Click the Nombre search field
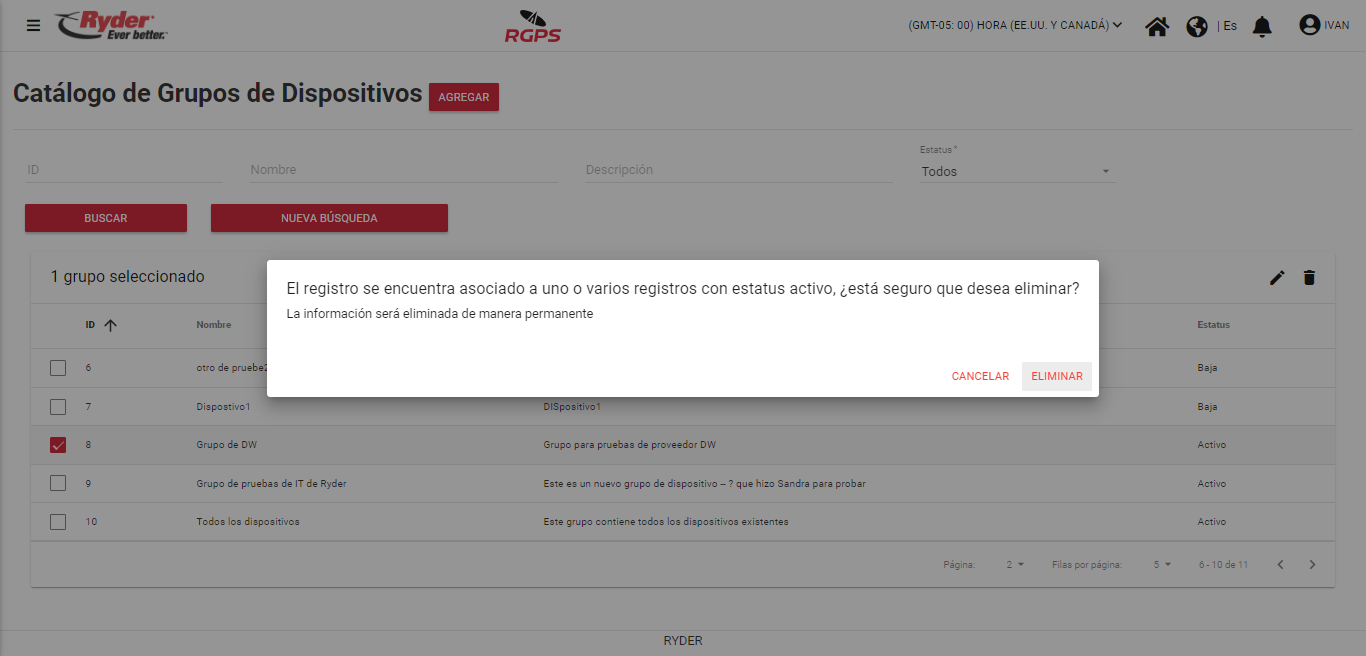 click(x=403, y=170)
